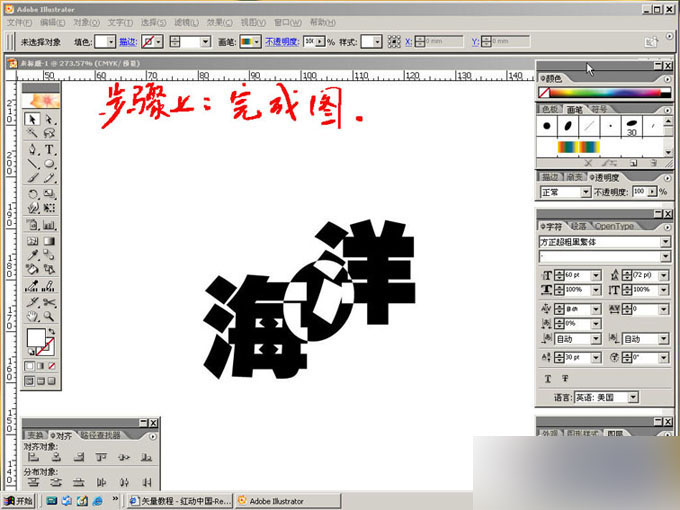Open the font style dropdown below font name
This screenshot has height=510, width=680.
tap(665, 257)
